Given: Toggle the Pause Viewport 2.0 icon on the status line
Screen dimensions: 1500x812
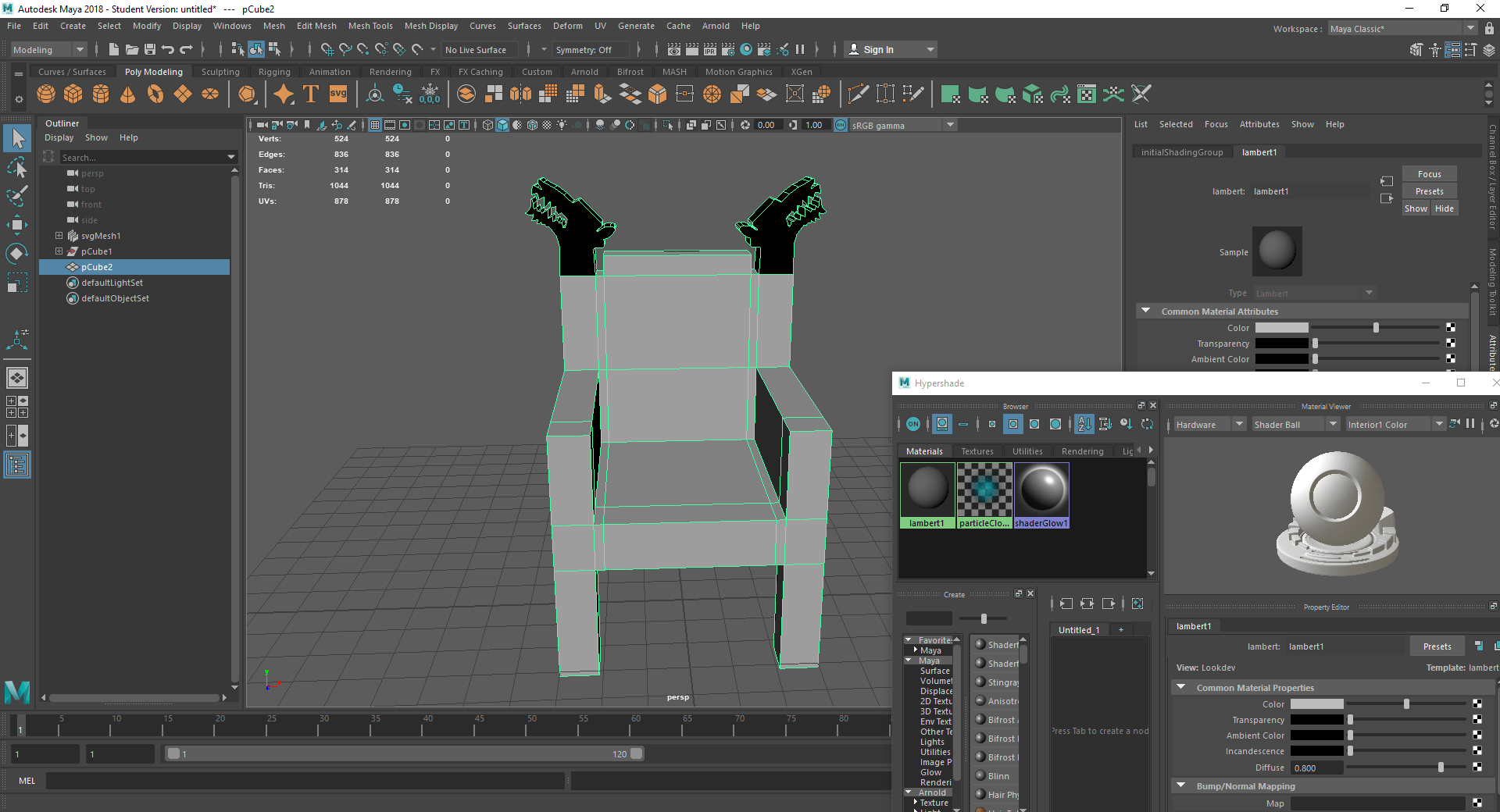Looking at the screenshot, I should (x=800, y=49).
